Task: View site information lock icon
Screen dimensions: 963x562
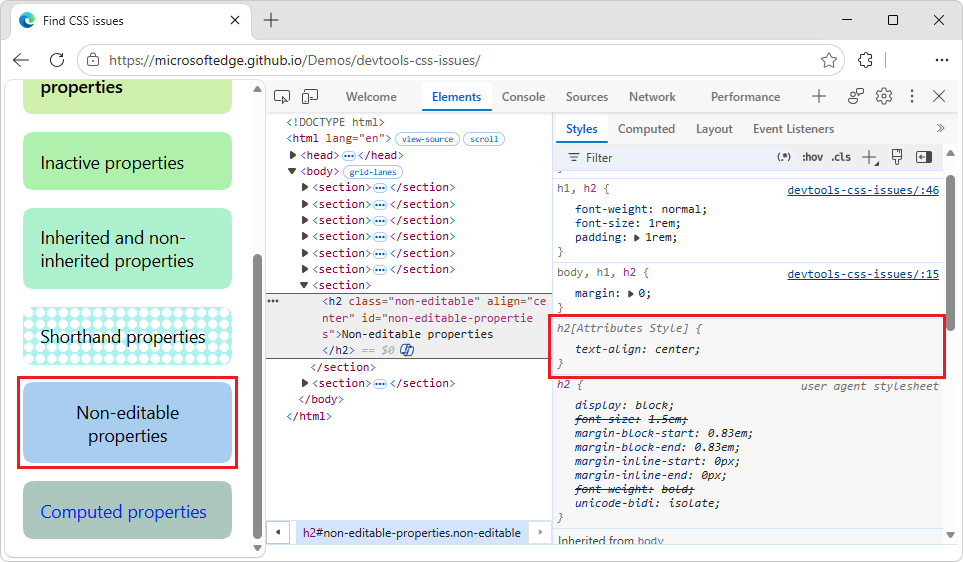Action: 93,60
